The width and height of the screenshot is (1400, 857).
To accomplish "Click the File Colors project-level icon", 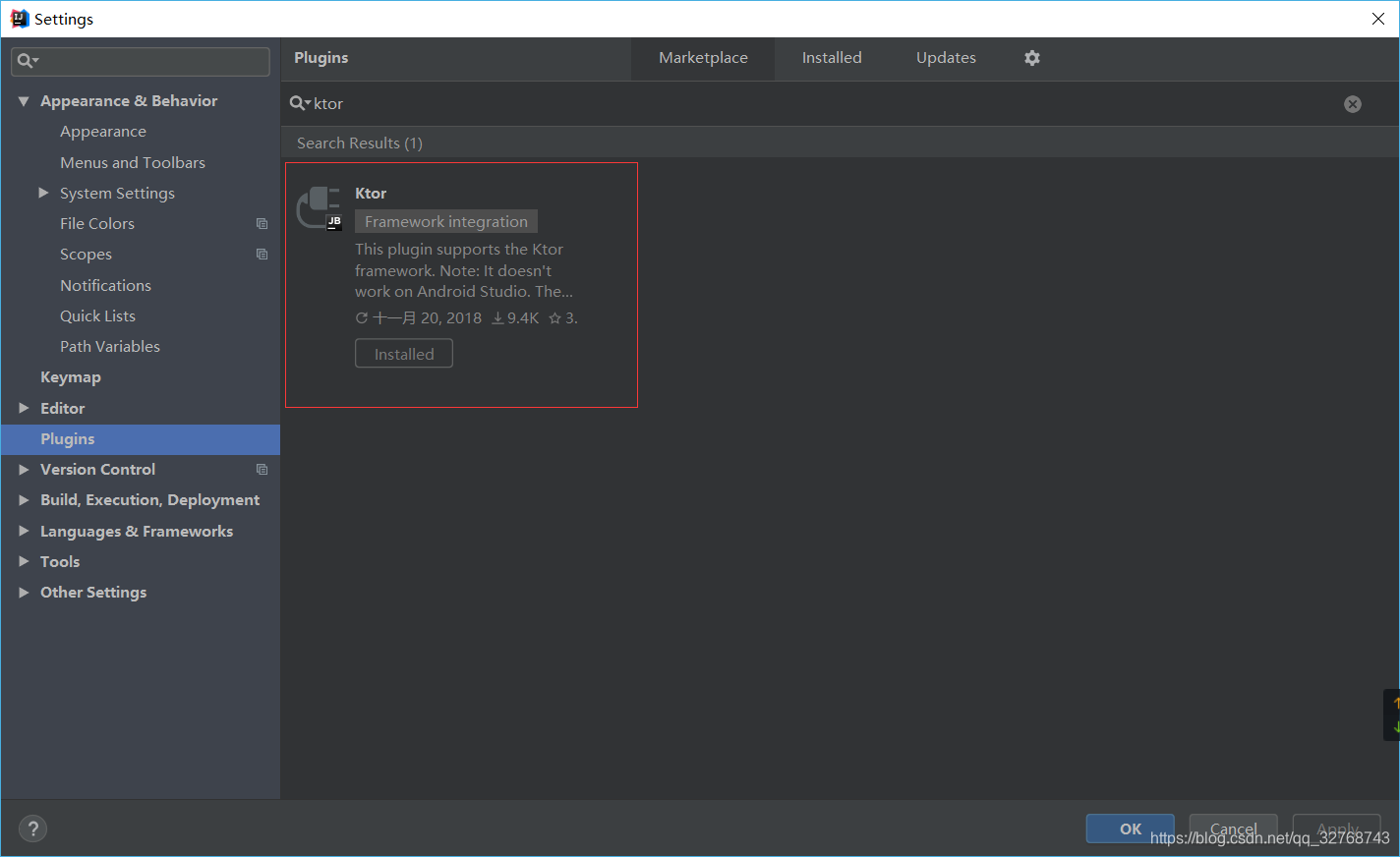I will [x=262, y=224].
